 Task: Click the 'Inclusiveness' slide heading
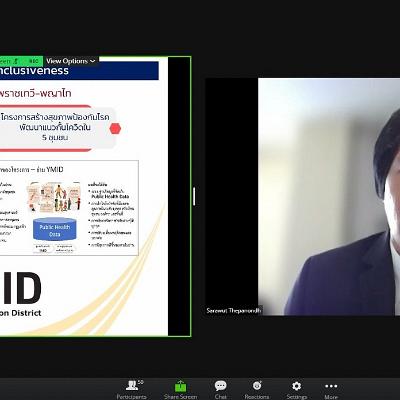(x=34, y=70)
